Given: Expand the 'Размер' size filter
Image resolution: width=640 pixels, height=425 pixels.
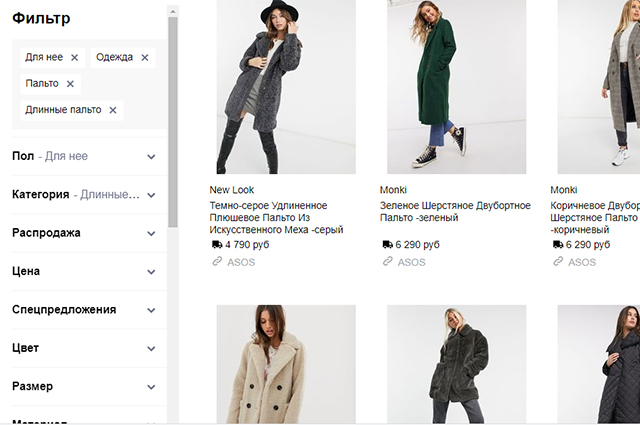Looking at the screenshot, I should 151,386.
